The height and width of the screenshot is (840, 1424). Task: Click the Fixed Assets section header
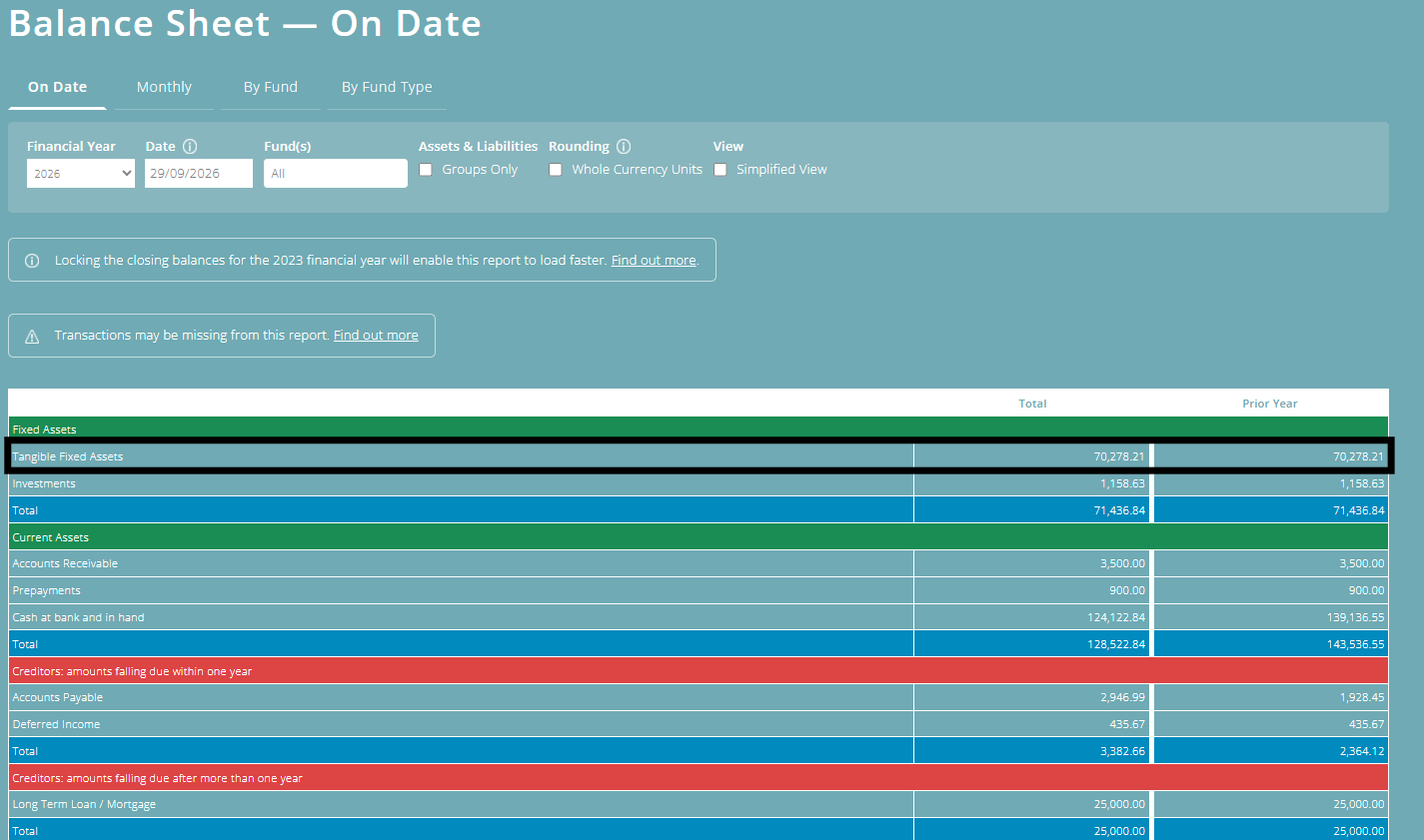click(699, 429)
